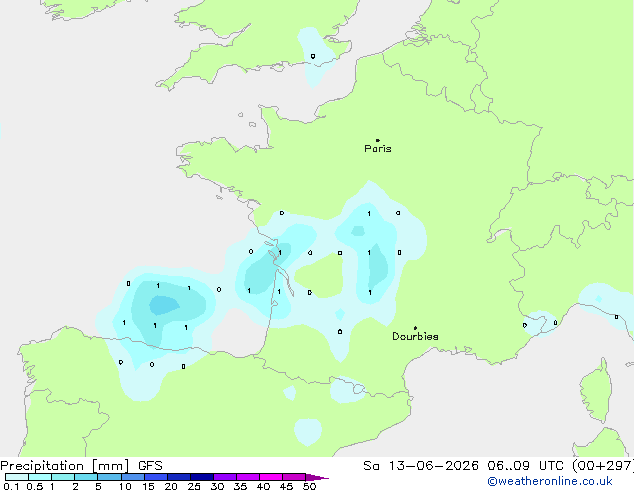Click the Paris city label
634x490 pixels.
pyautogui.click(x=378, y=149)
